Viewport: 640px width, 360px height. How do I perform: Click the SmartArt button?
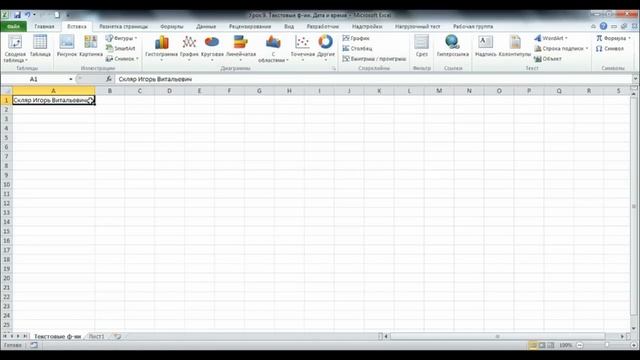point(120,48)
